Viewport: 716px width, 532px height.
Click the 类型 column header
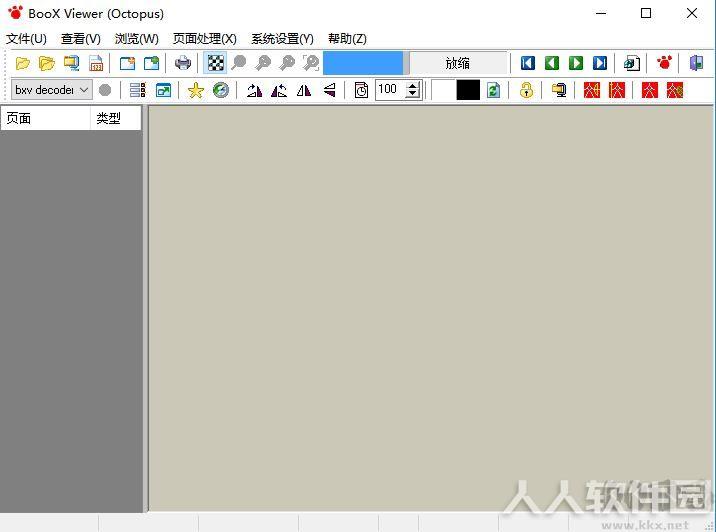click(x=116, y=119)
